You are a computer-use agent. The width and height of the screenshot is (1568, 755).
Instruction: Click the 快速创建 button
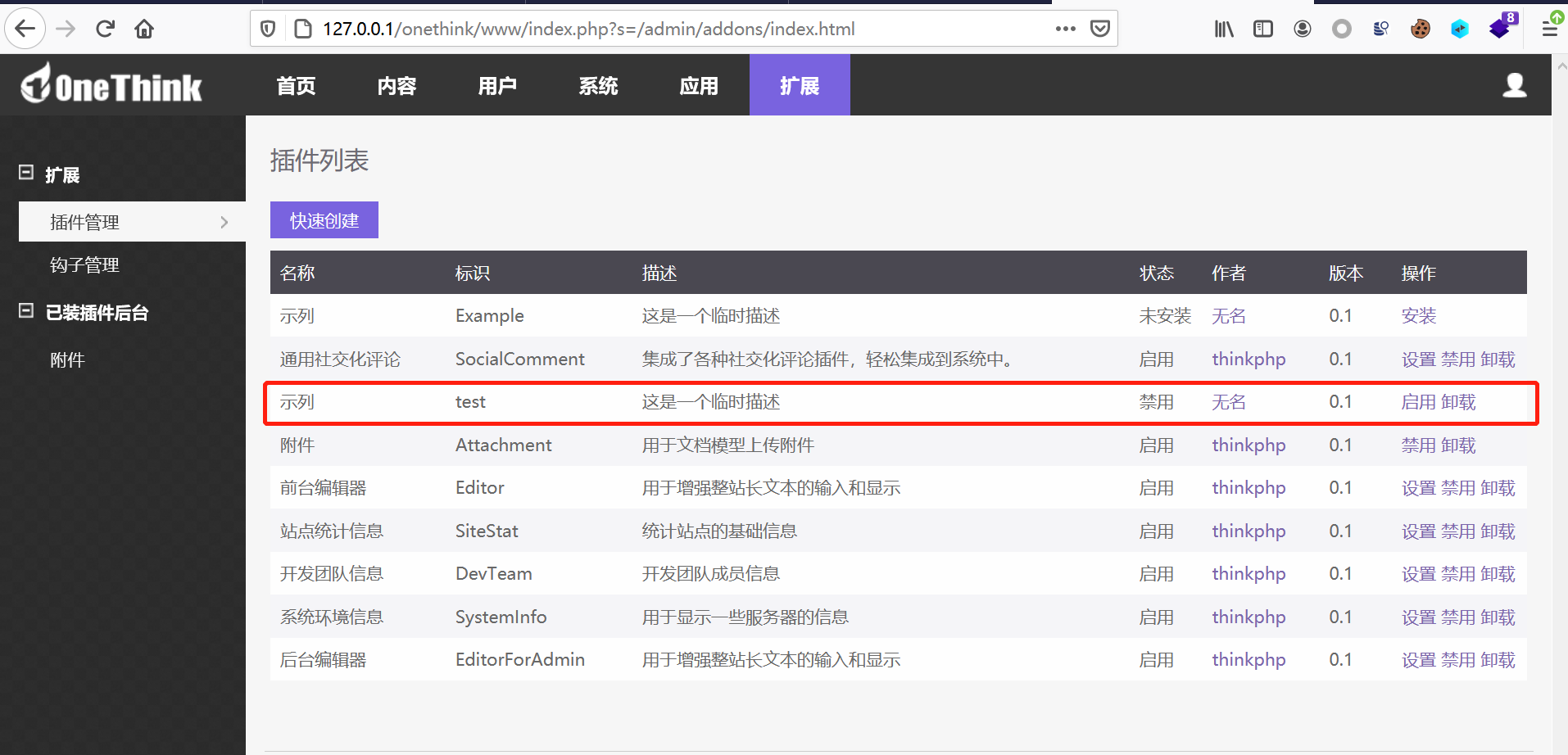tap(324, 219)
